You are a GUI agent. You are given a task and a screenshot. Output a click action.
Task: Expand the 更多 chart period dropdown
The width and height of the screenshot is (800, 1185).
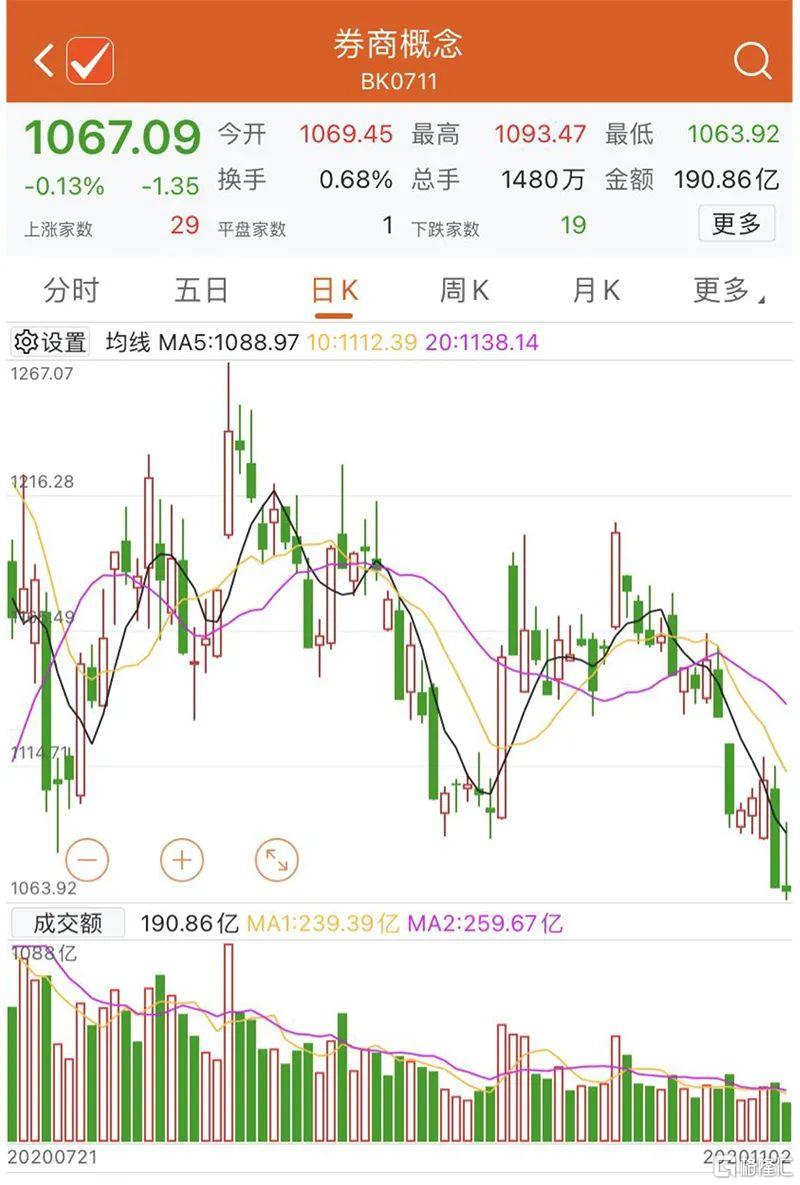727,290
